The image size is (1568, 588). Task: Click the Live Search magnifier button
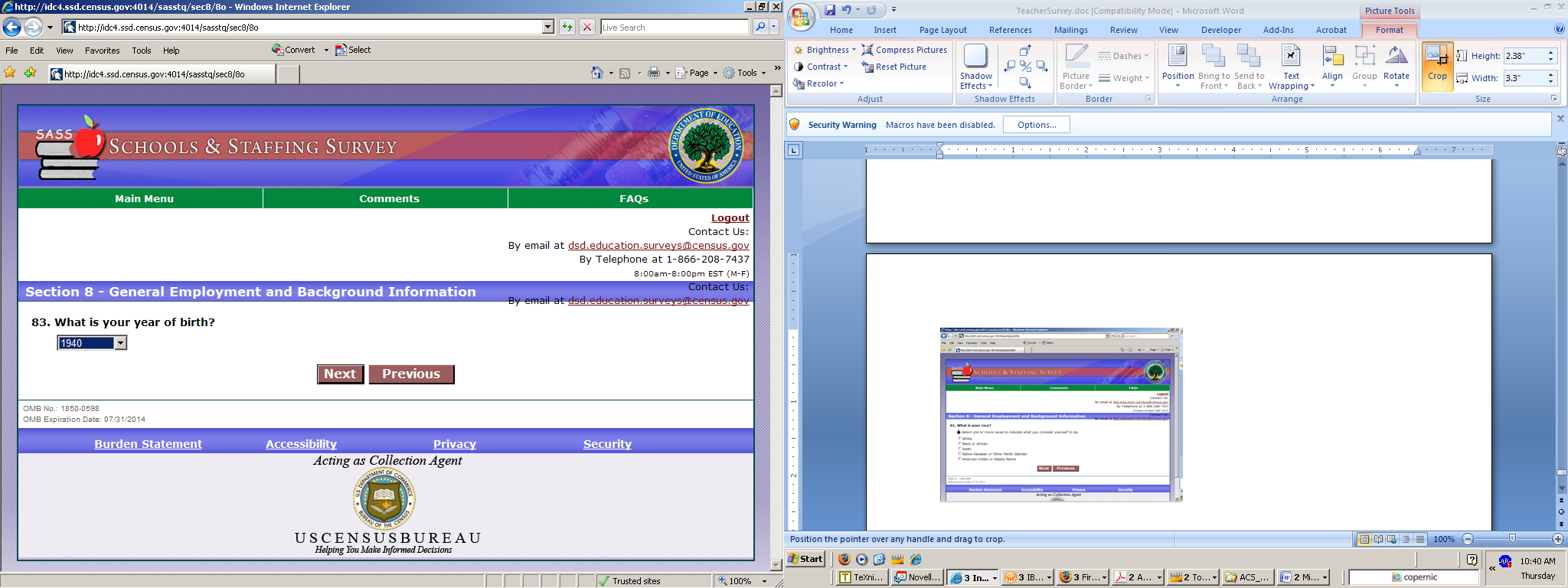click(x=759, y=27)
